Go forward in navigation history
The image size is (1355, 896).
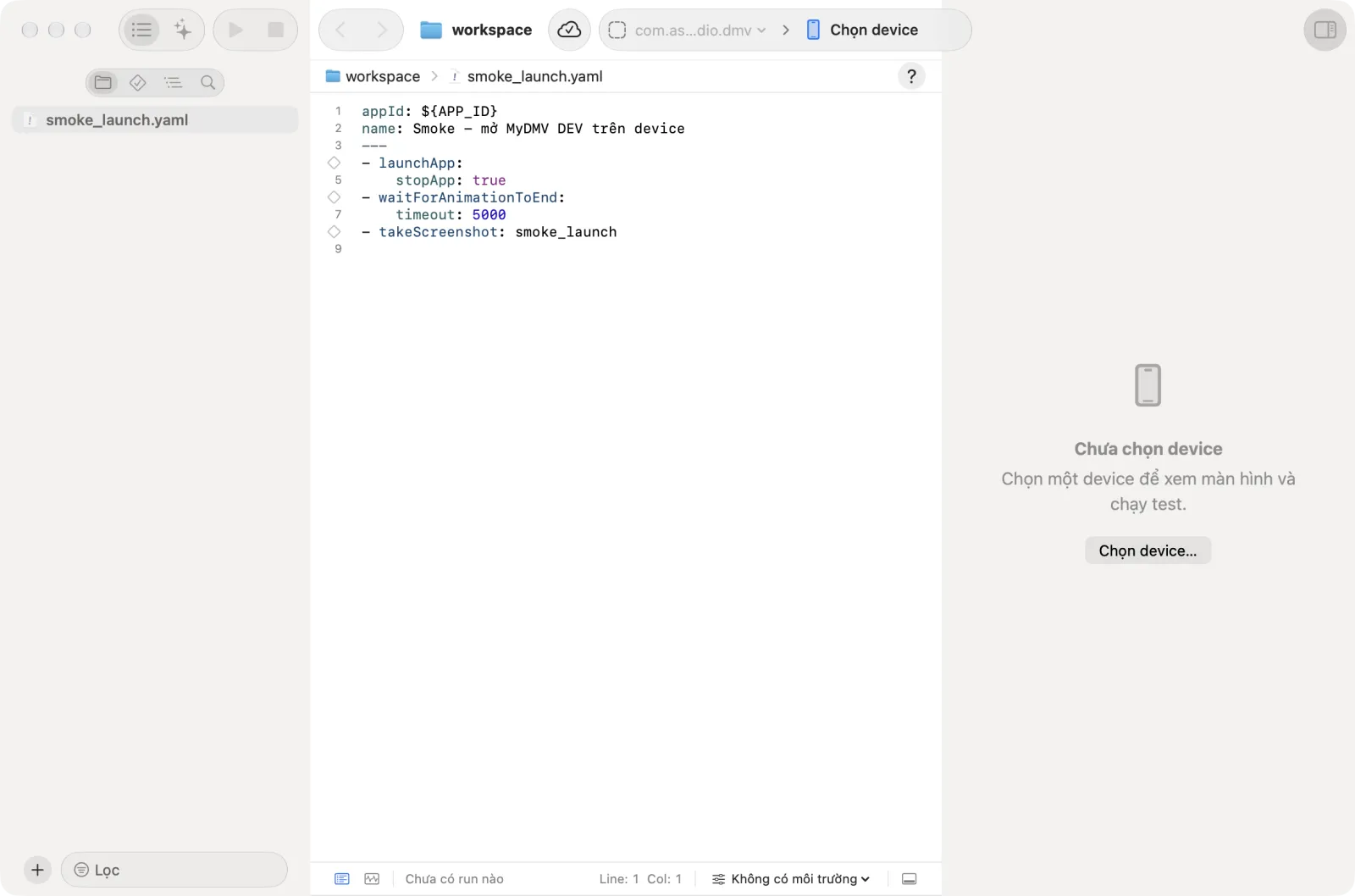(x=382, y=30)
